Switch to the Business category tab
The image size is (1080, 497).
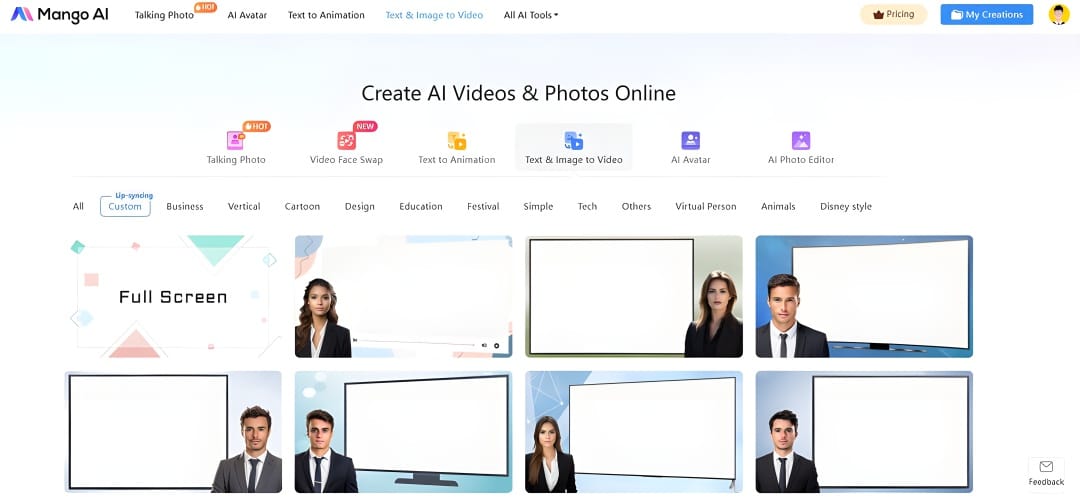(x=185, y=207)
